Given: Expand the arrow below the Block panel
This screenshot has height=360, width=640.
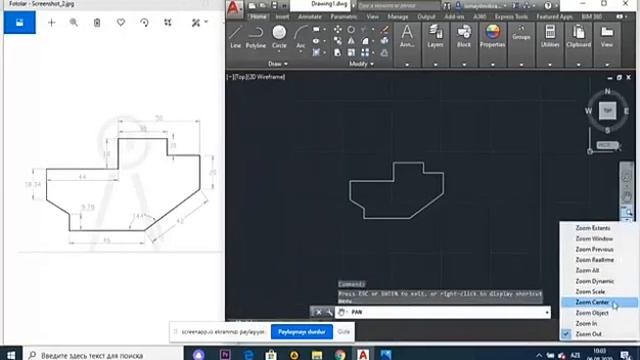Looking at the screenshot, I should pos(464,64).
